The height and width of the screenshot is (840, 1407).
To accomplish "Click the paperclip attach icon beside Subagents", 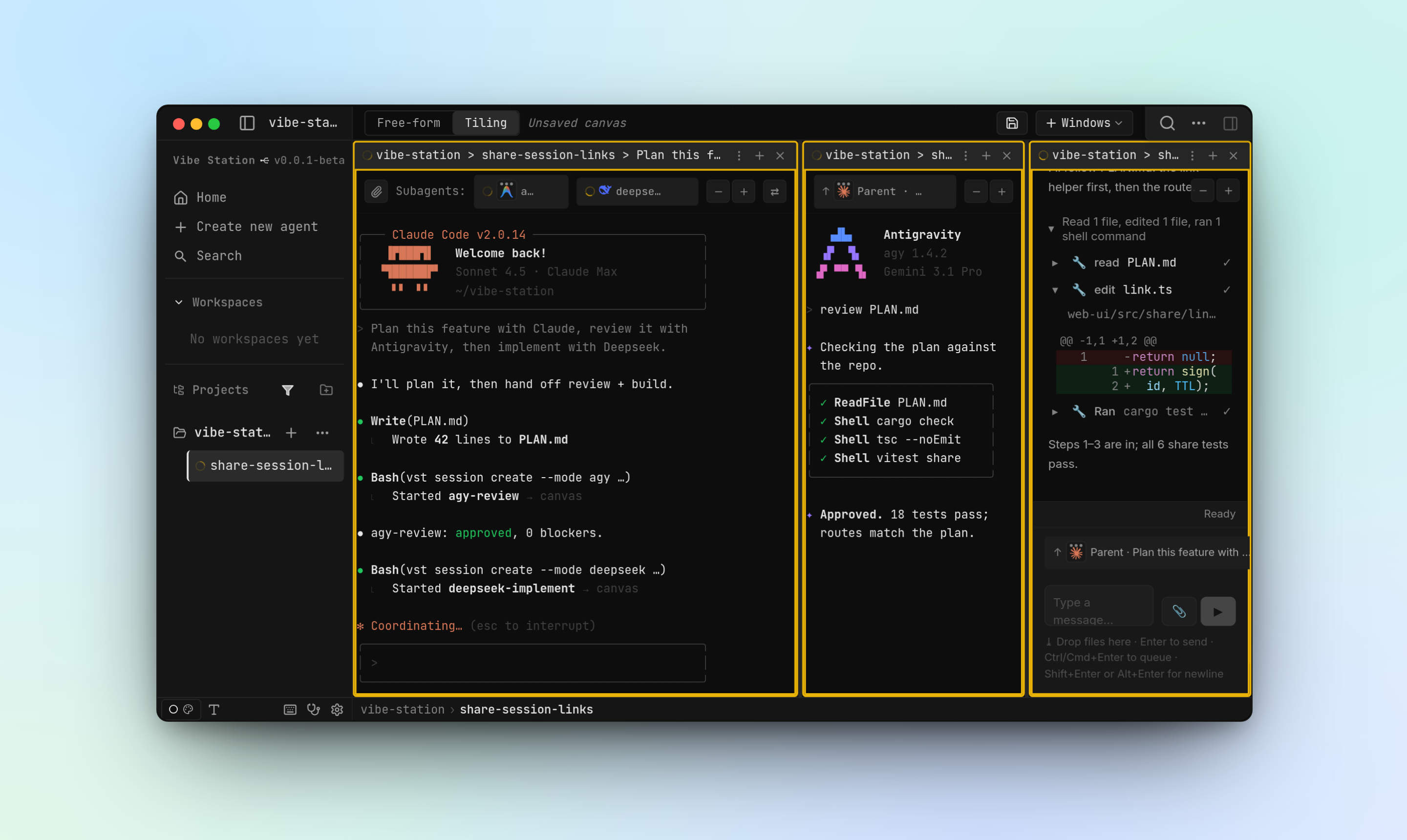I will (x=377, y=192).
